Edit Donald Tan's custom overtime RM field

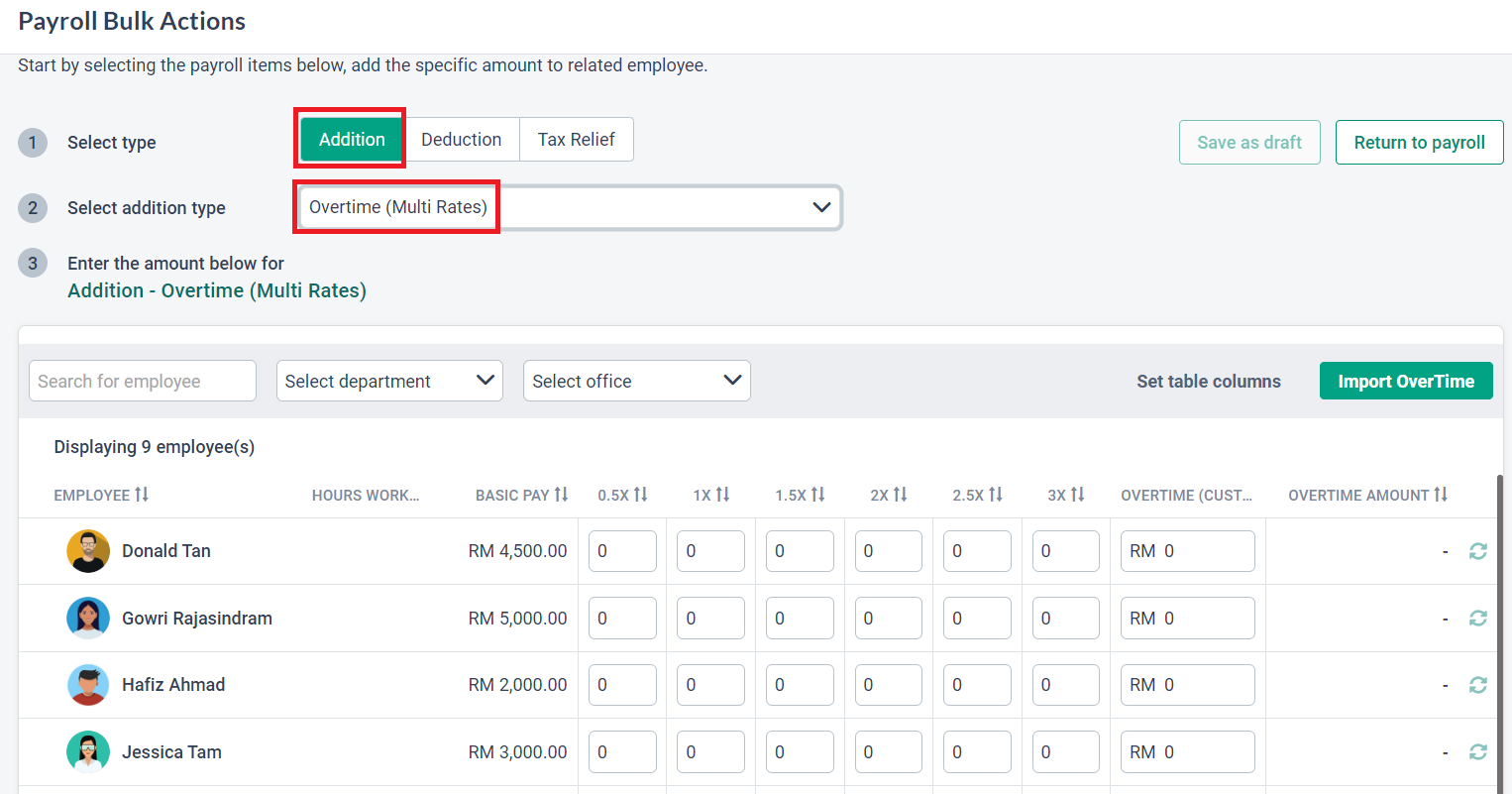(1188, 551)
